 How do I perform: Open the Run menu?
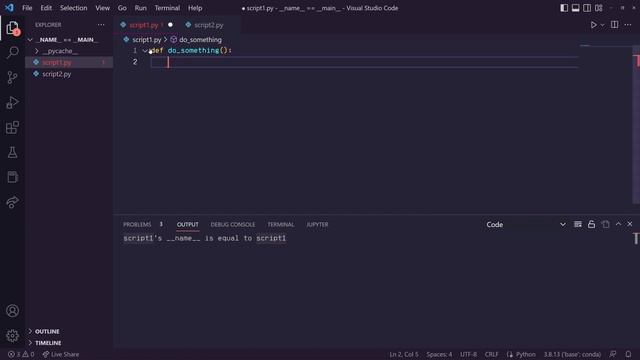tap(140, 8)
